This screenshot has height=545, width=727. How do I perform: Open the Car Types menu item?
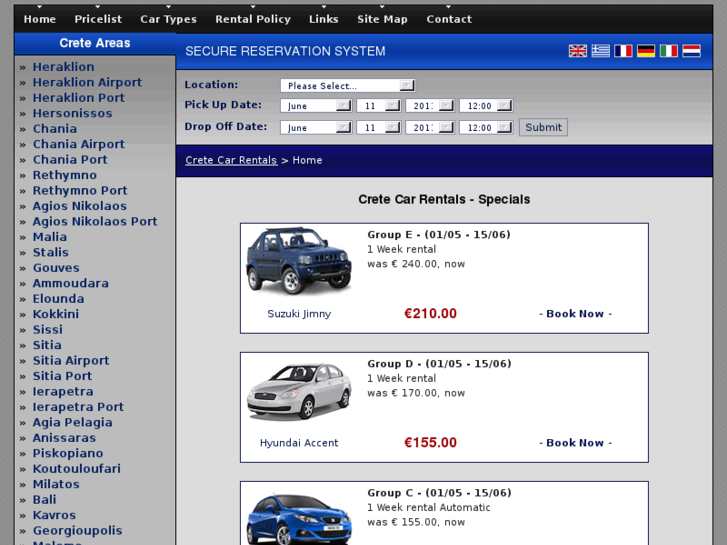coord(168,19)
